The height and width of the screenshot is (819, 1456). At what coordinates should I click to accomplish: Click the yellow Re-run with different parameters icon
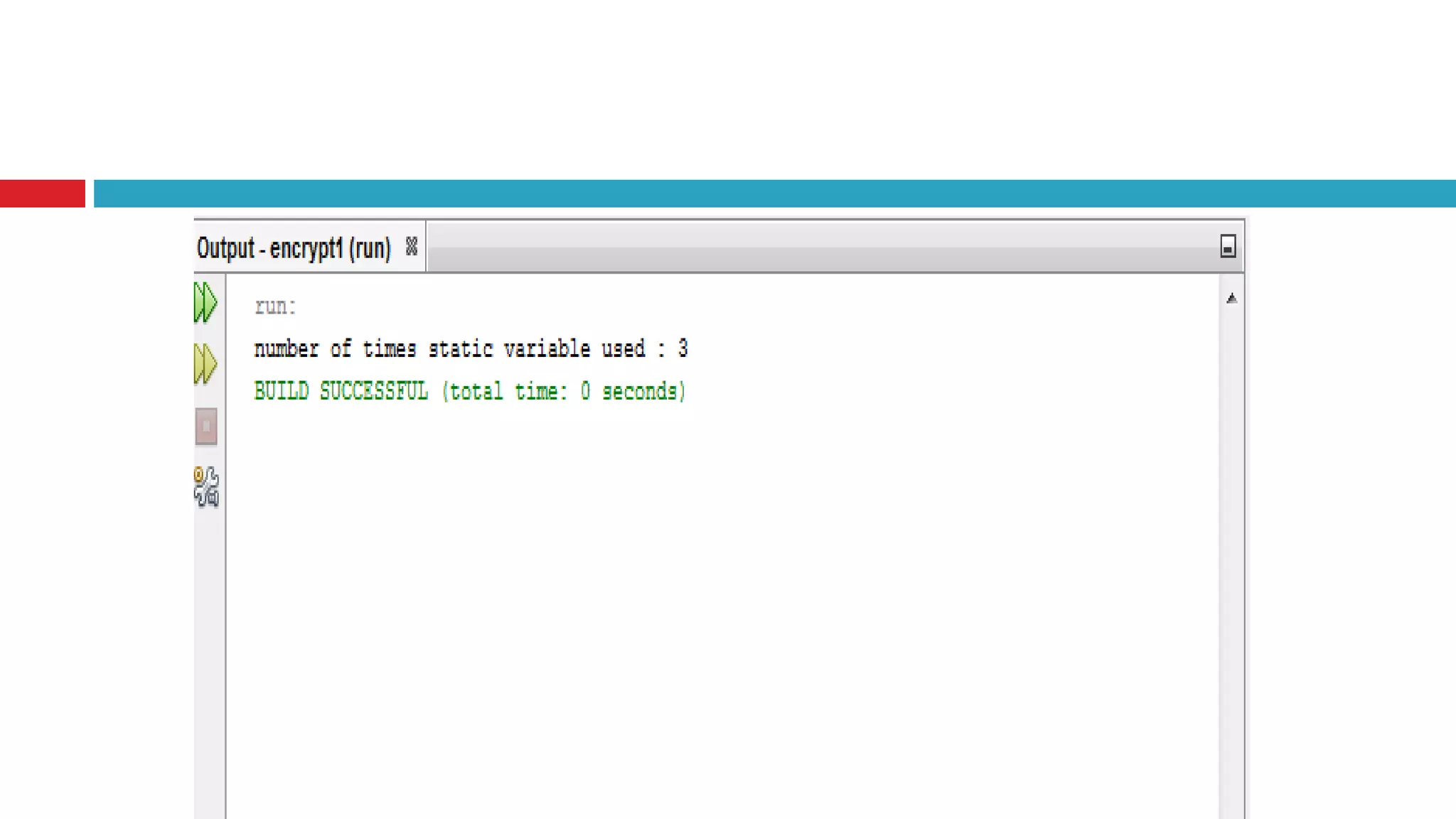coord(205,364)
